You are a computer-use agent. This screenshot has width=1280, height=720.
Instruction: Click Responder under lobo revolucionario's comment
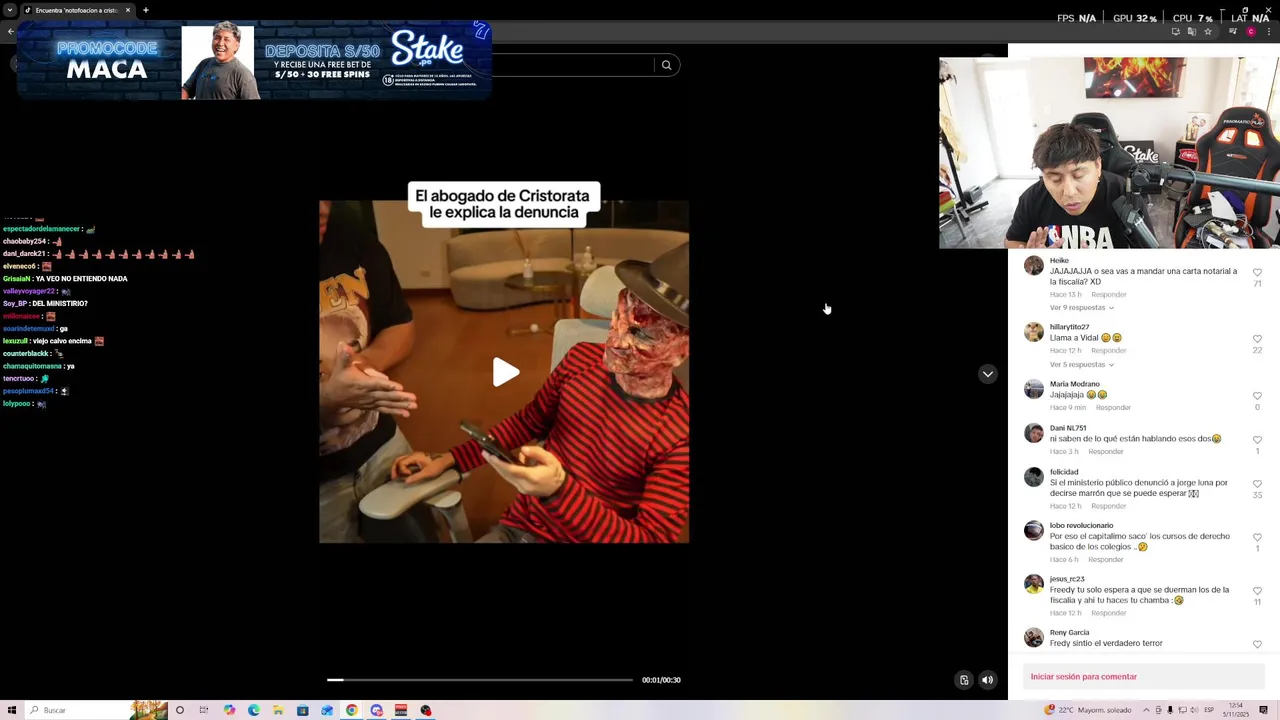1106,560
